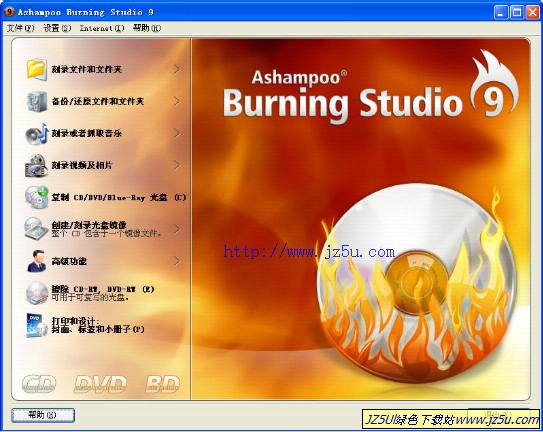The height and width of the screenshot is (432, 543).
Task: Select 备份/还原文件和文件夹 option
Action: point(98,101)
